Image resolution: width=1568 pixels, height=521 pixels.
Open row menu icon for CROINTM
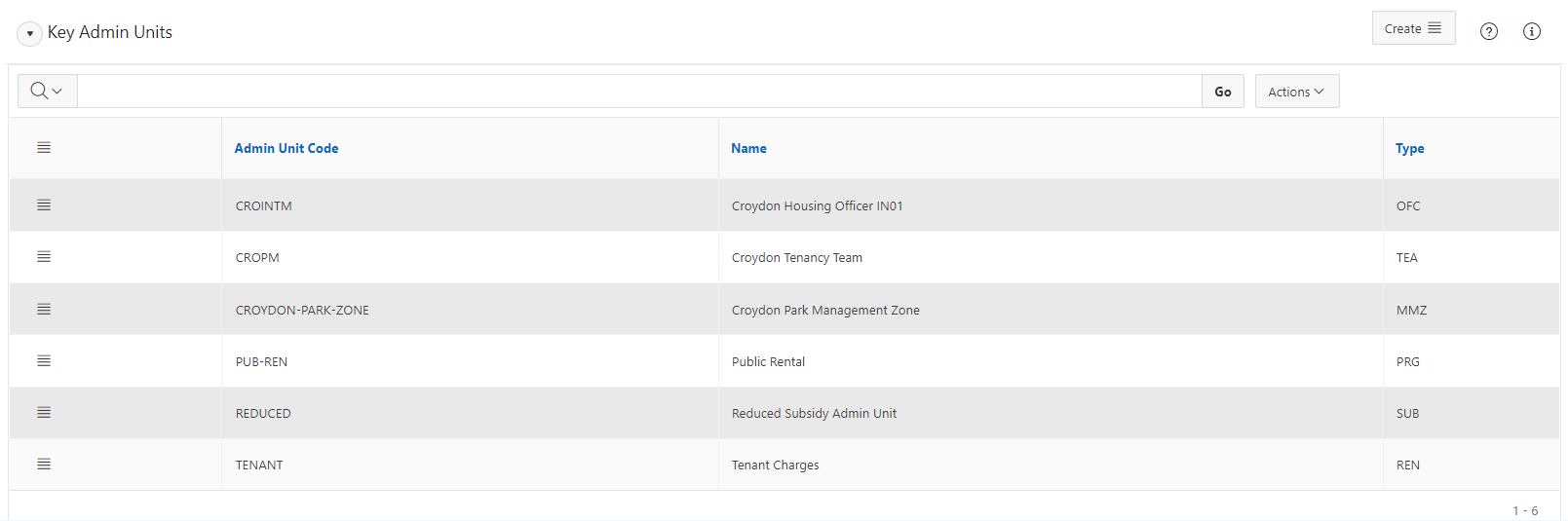44,205
